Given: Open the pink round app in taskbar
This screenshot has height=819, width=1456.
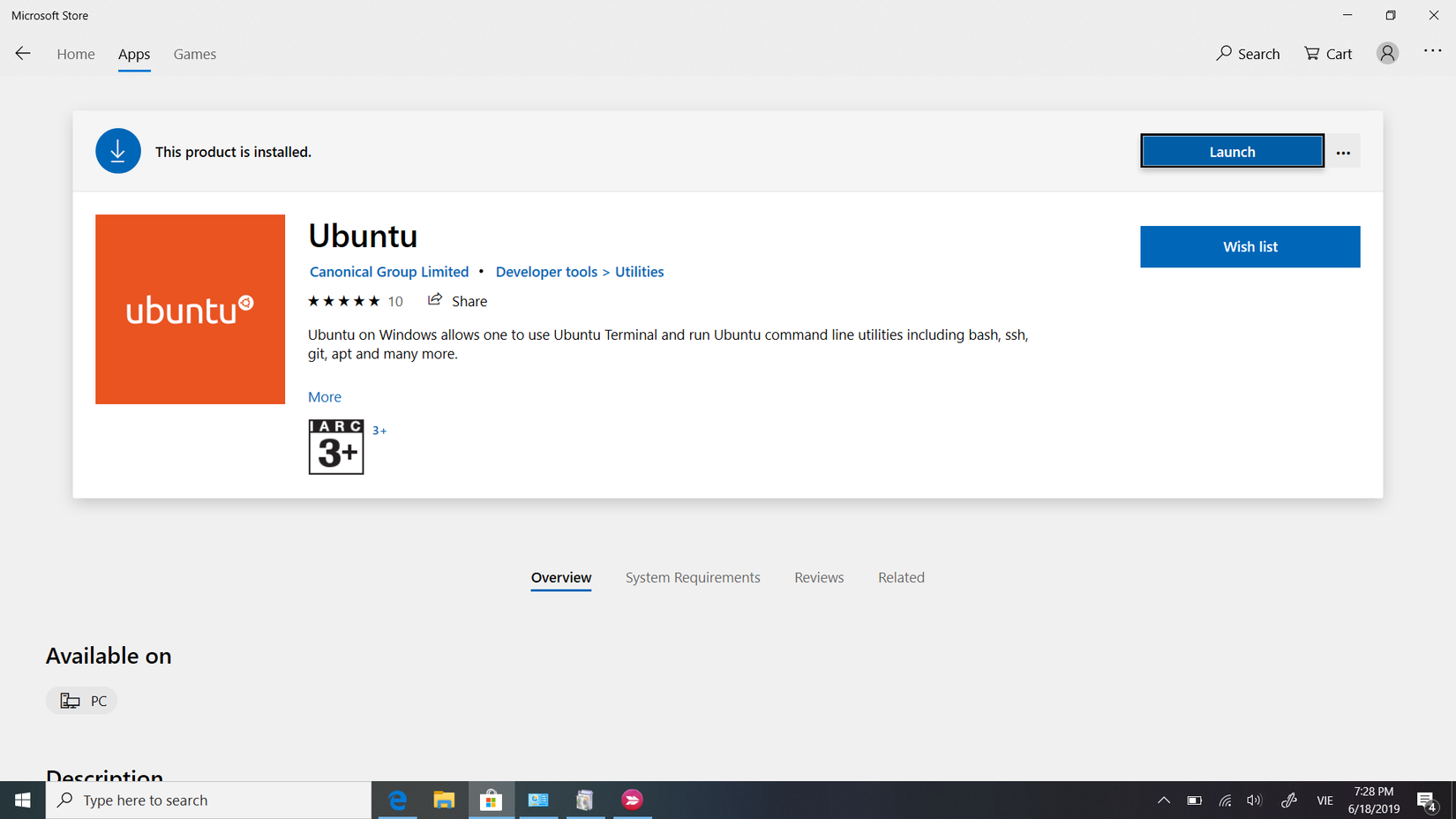Looking at the screenshot, I should 632,800.
